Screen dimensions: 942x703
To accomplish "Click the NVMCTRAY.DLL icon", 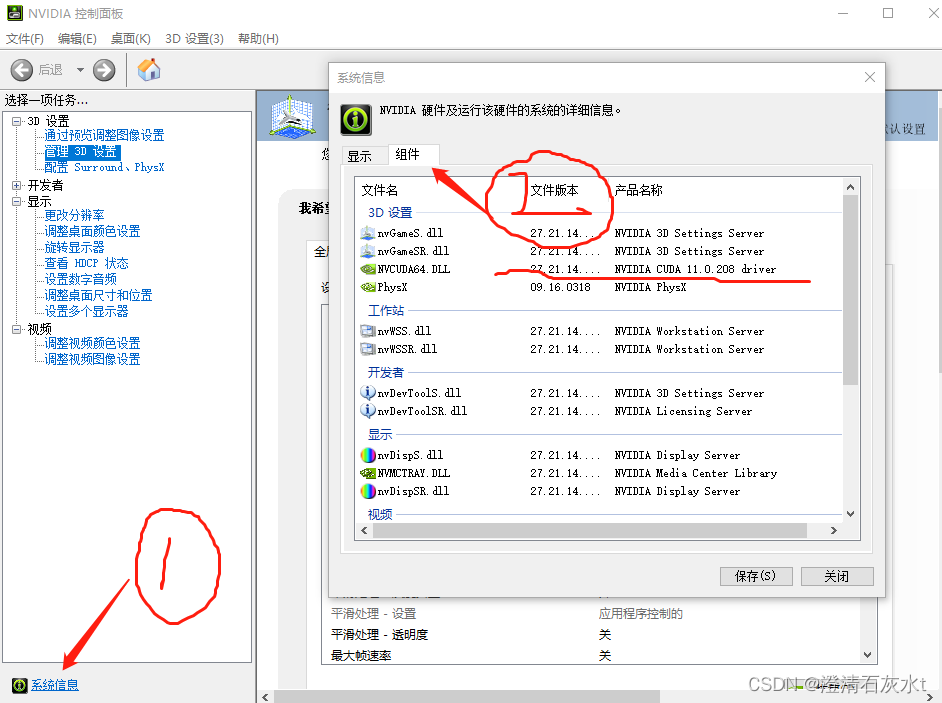I will [x=367, y=473].
